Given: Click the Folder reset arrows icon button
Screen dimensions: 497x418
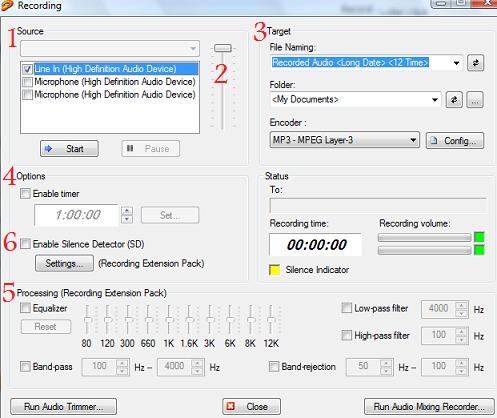Looking at the screenshot, I should click(x=454, y=100).
